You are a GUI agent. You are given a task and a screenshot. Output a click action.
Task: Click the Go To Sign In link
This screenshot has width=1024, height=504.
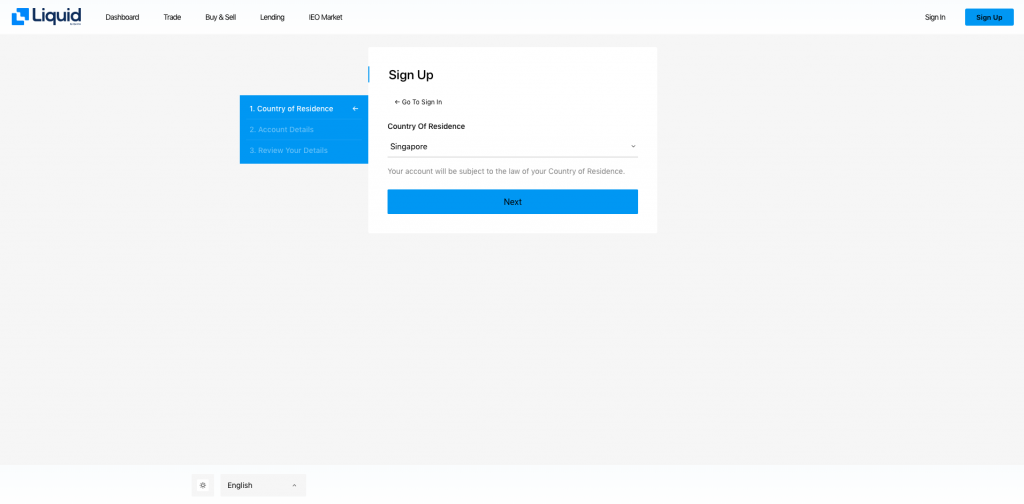(x=418, y=102)
